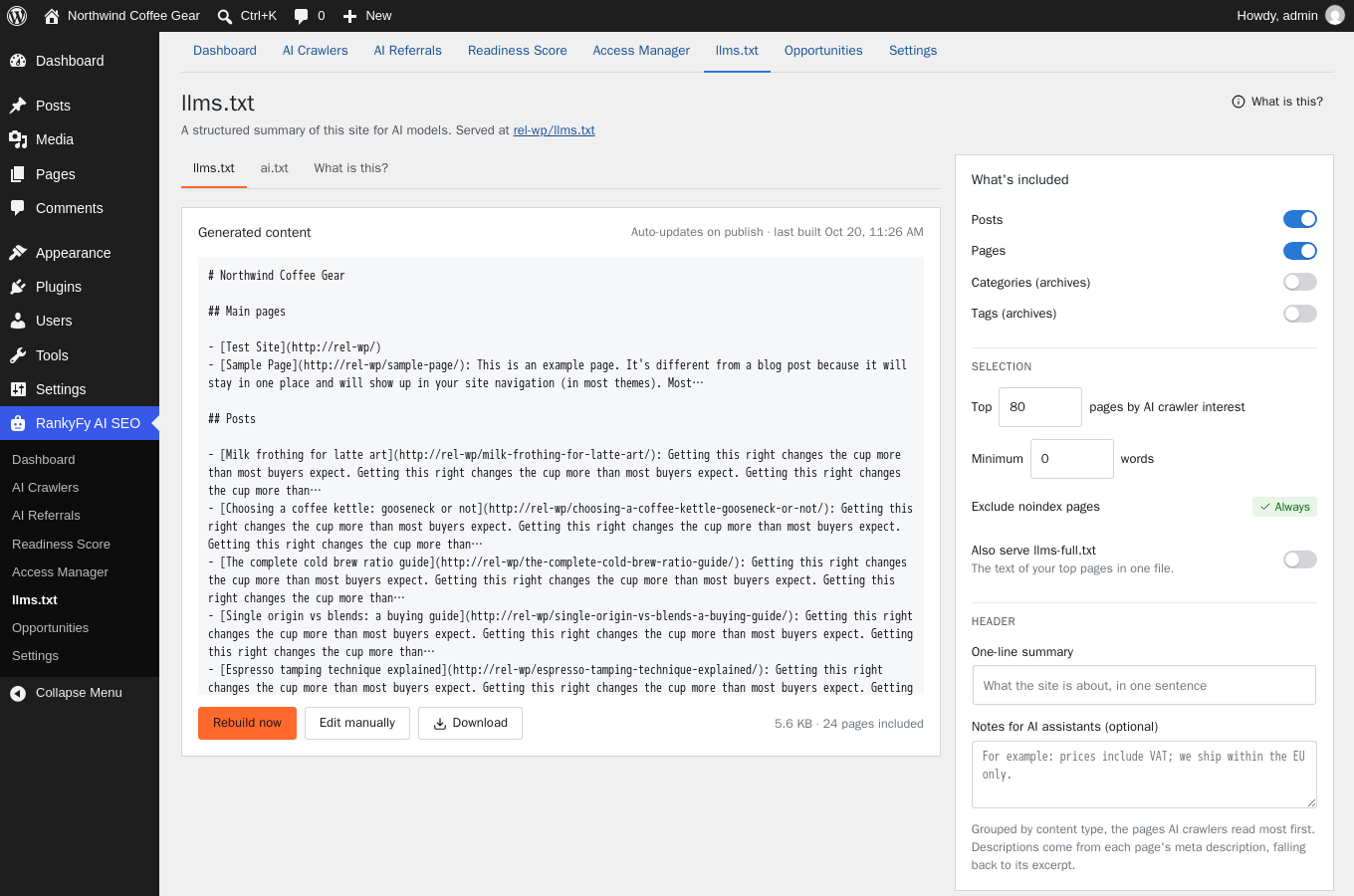Click the Download button

pos(470,723)
